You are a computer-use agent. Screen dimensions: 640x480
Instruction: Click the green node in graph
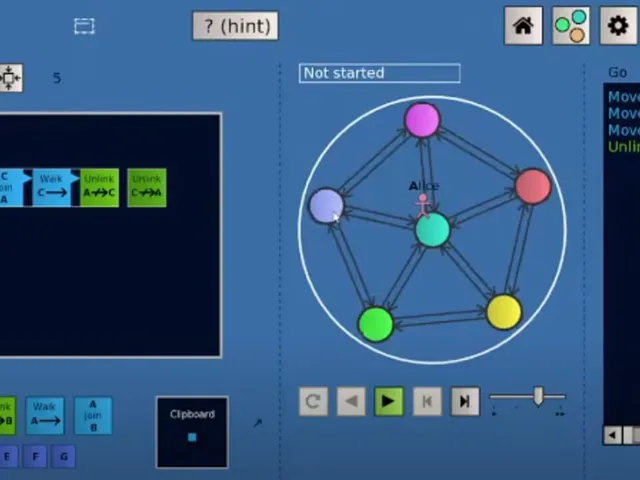(x=376, y=324)
